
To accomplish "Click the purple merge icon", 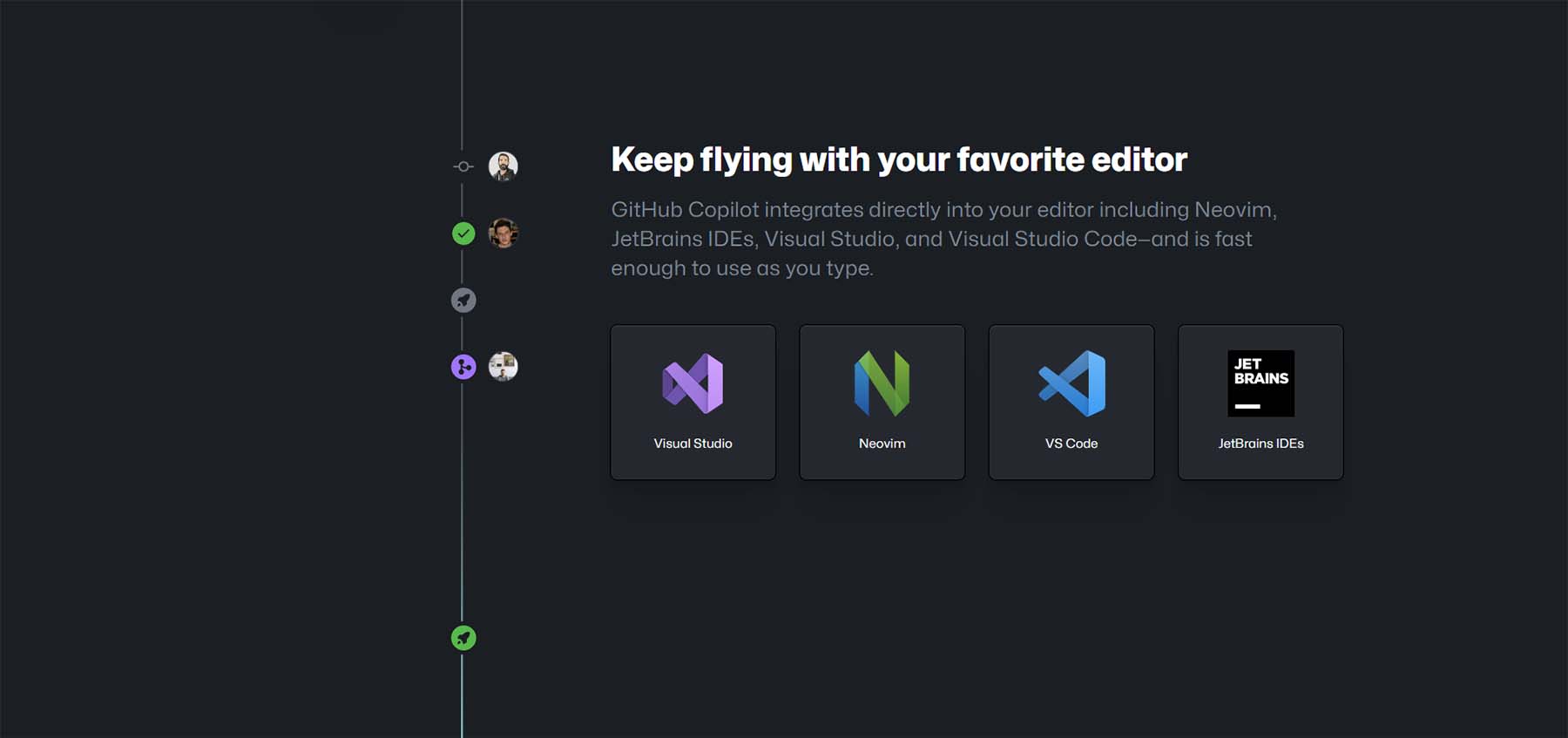I will coord(463,367).
